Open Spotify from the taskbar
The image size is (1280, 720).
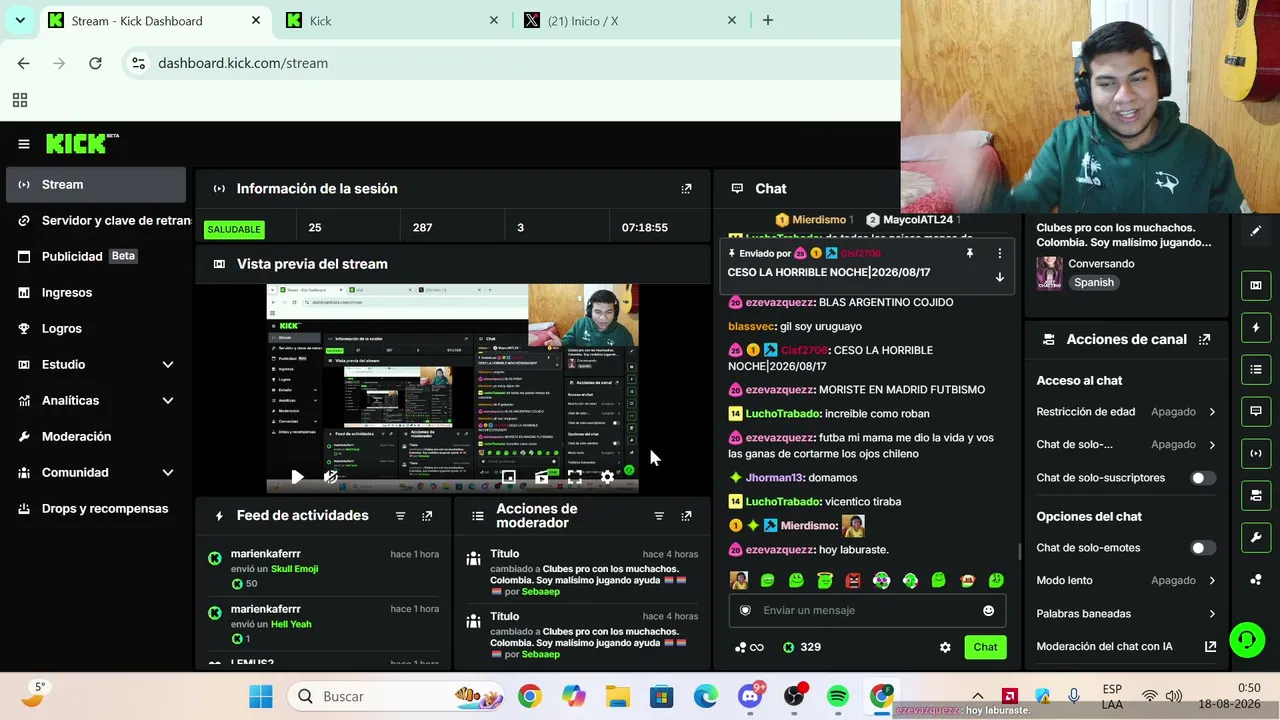point(838,696)
